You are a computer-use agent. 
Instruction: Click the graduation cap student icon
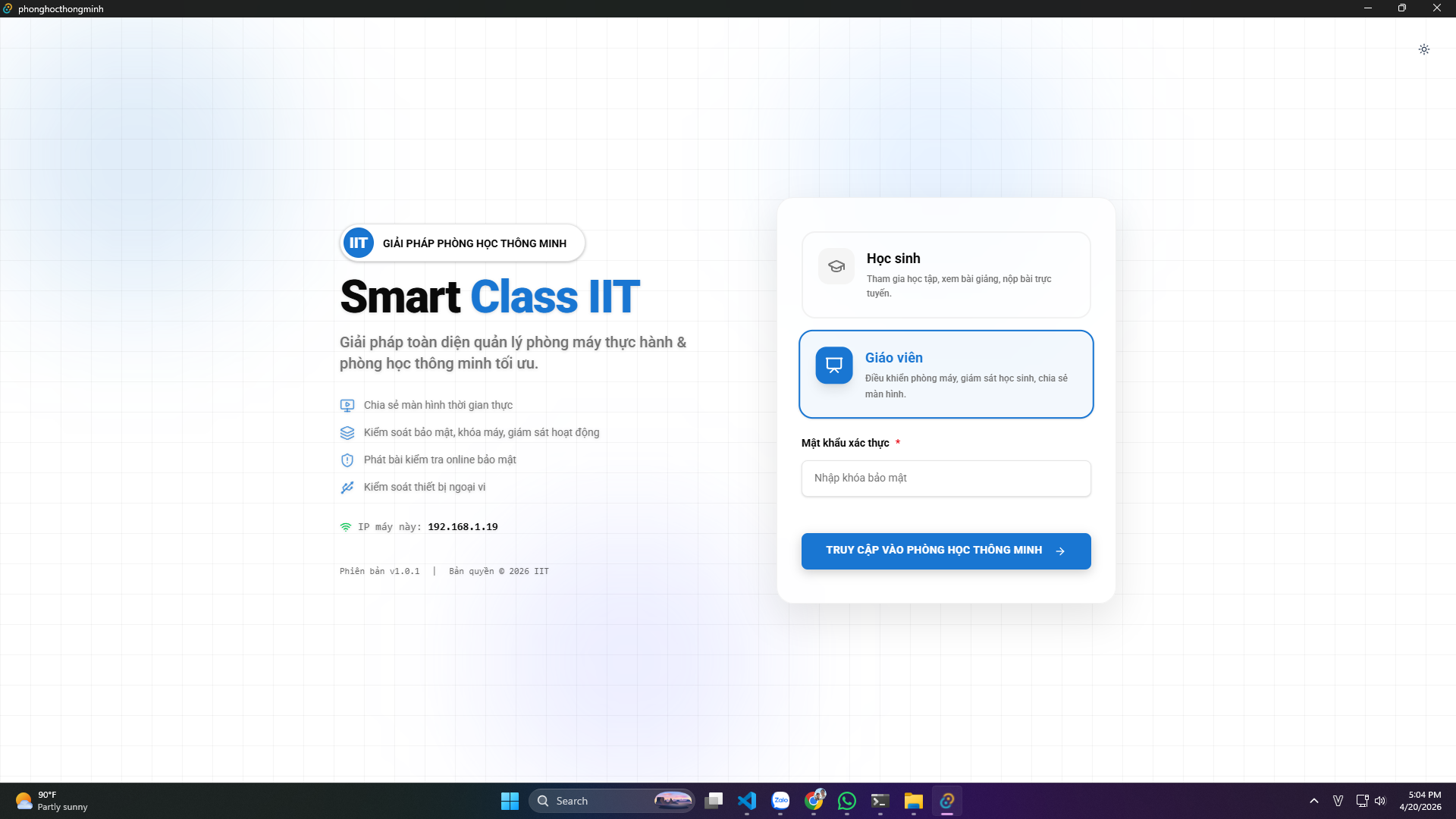tap(836, 266)
